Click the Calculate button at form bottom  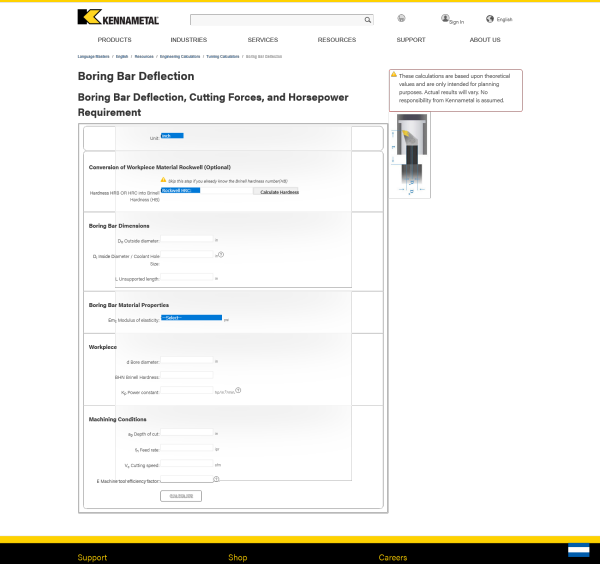point(181,496)
